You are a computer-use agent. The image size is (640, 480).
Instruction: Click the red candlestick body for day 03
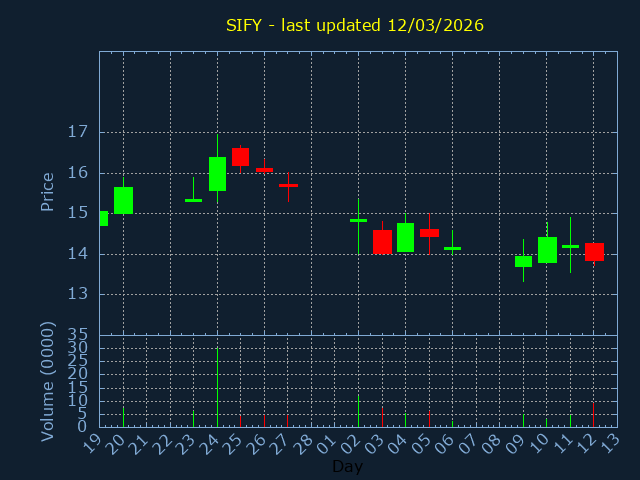382,242
